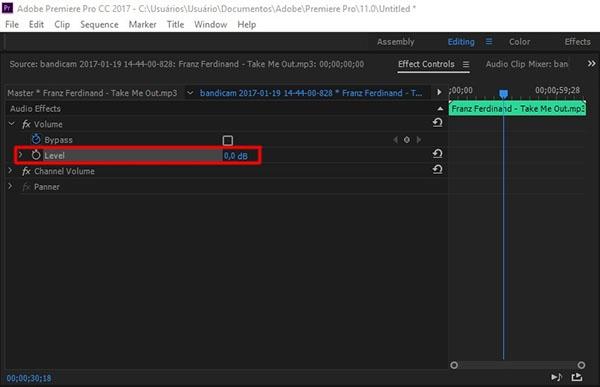
Task: Open the Effect Controls panel menu icon
Action: (466, 65)
